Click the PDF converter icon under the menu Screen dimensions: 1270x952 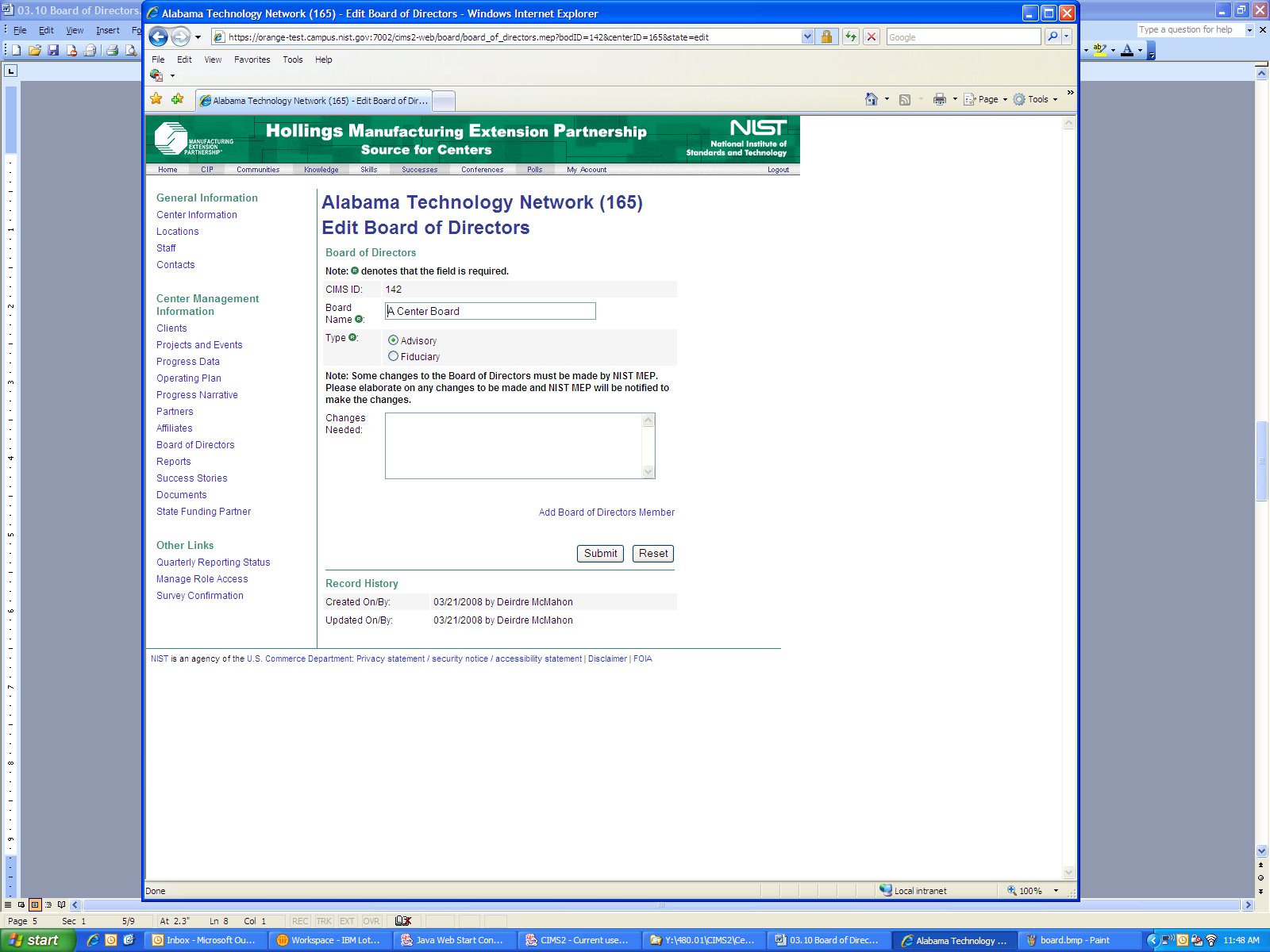156,75
